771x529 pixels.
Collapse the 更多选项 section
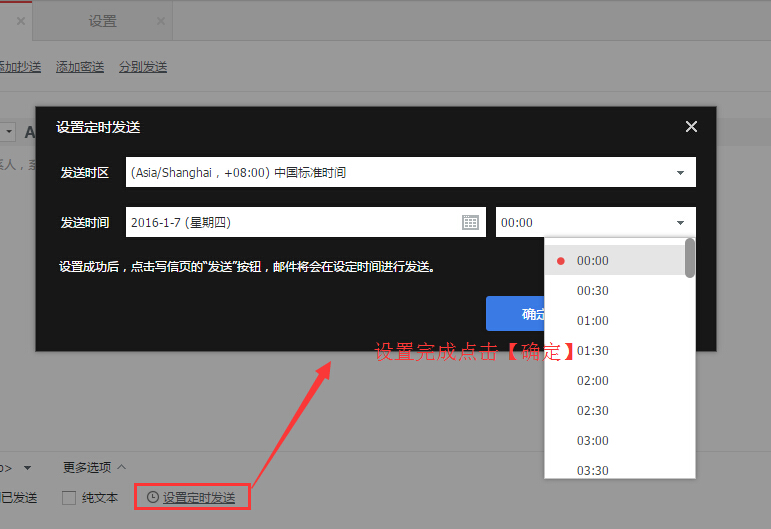click(95, 467)
